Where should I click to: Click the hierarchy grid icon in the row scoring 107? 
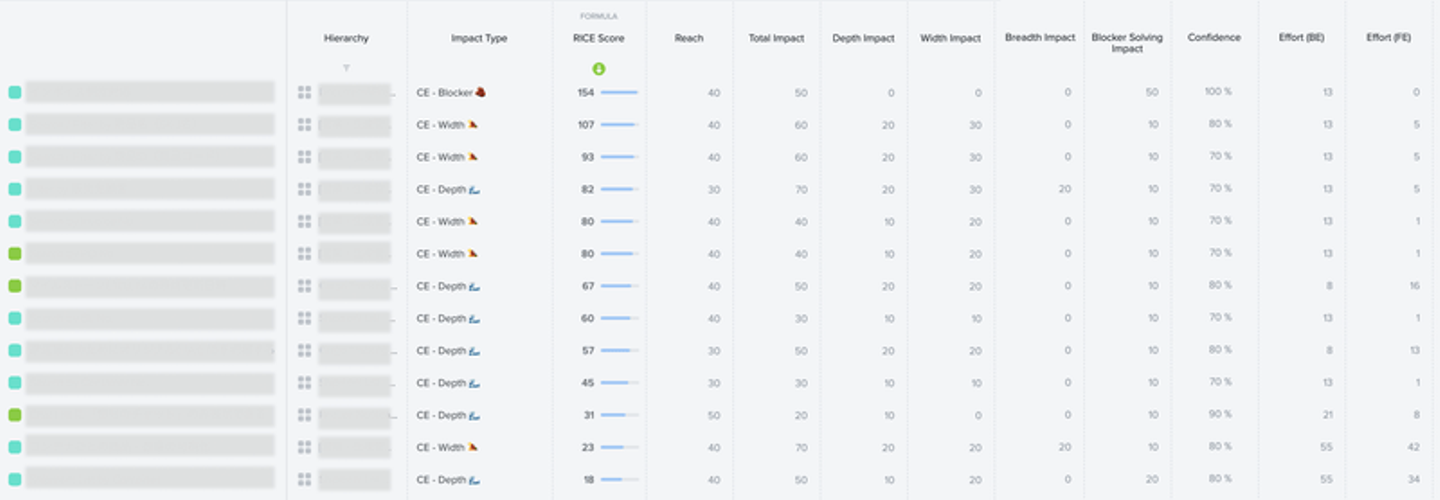(305, 125)
